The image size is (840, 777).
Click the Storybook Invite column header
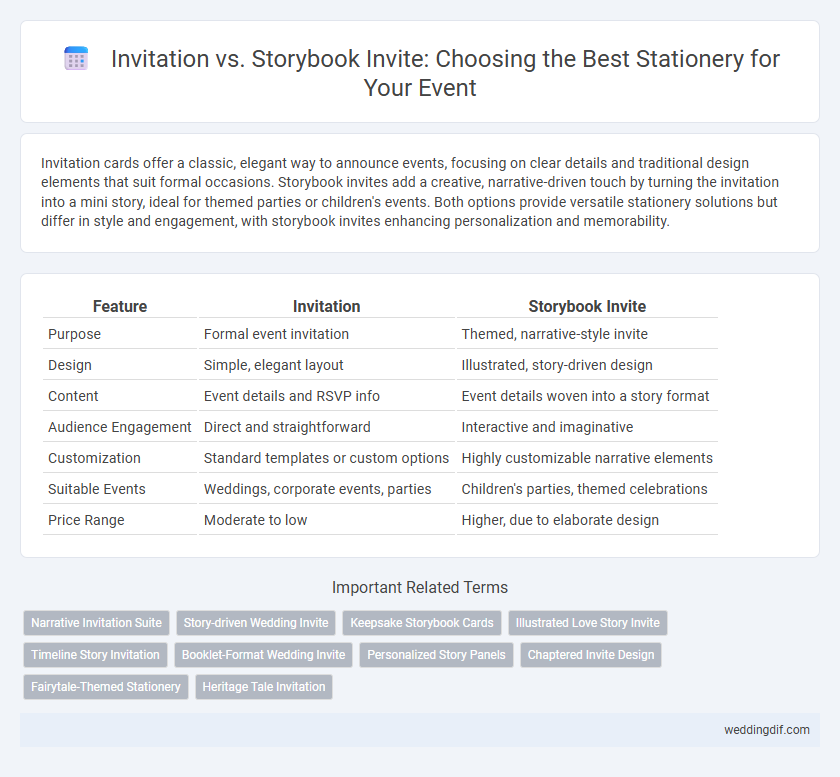pos(587,307)
